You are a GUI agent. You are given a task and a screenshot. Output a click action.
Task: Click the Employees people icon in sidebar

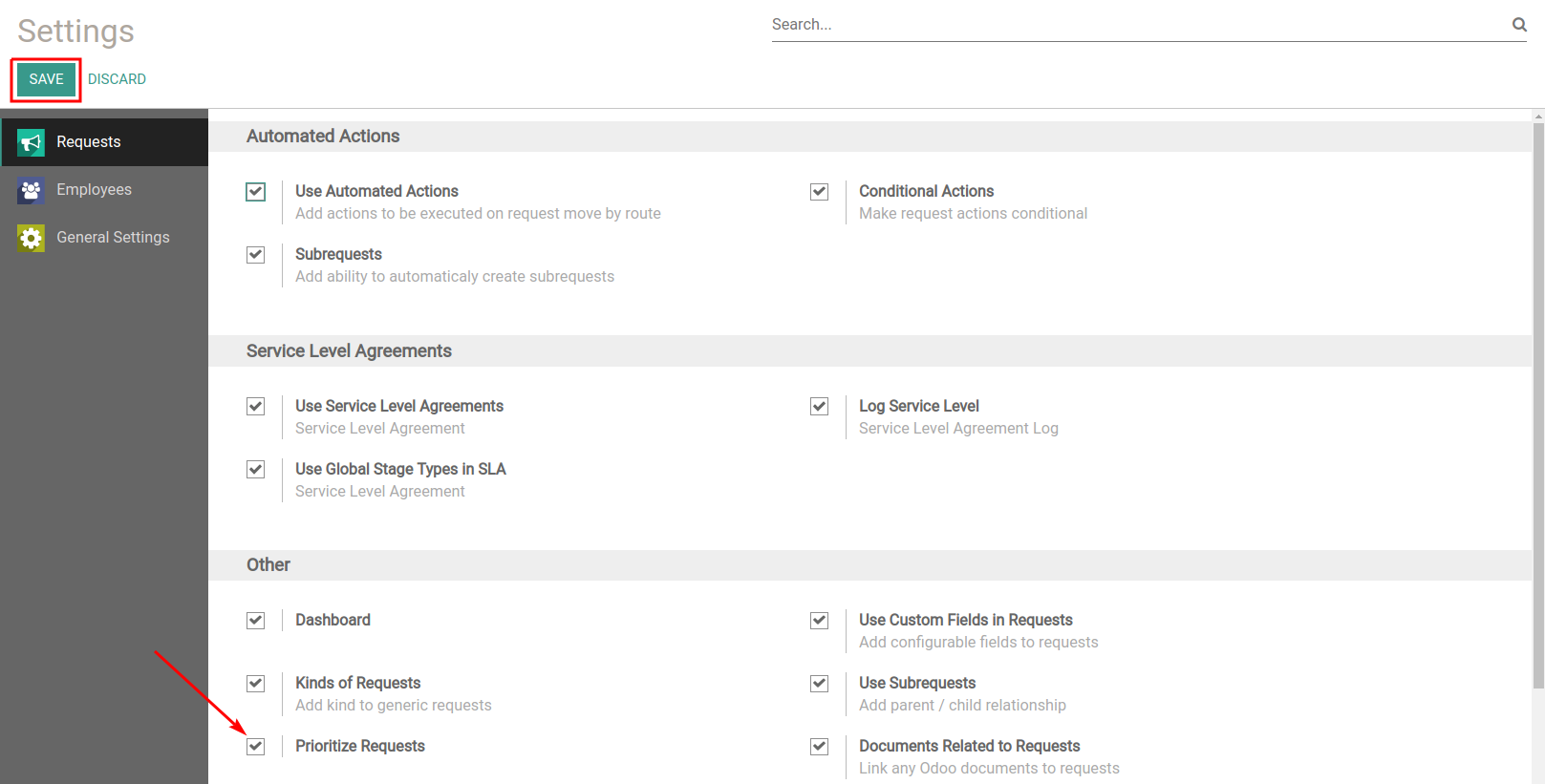coord(31,190)
